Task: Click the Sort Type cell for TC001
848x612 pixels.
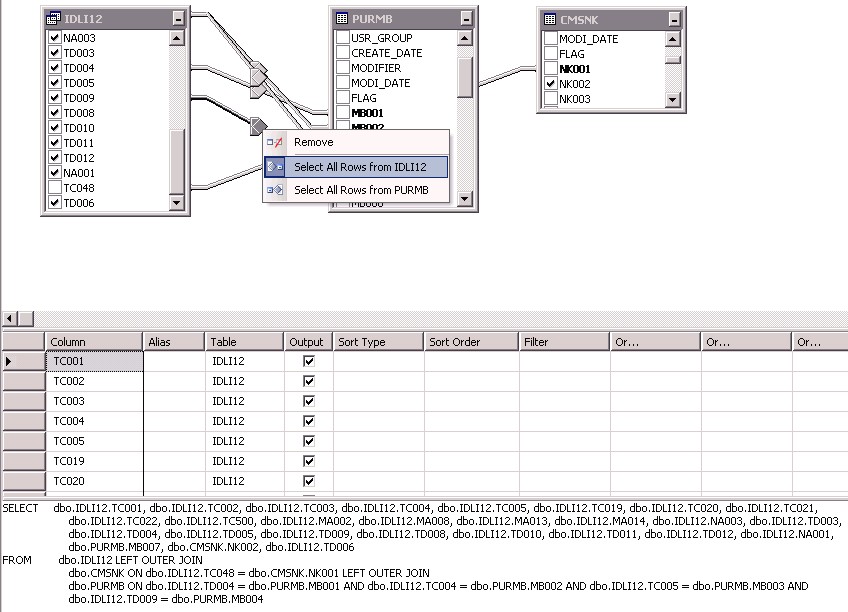Action: 379,361
